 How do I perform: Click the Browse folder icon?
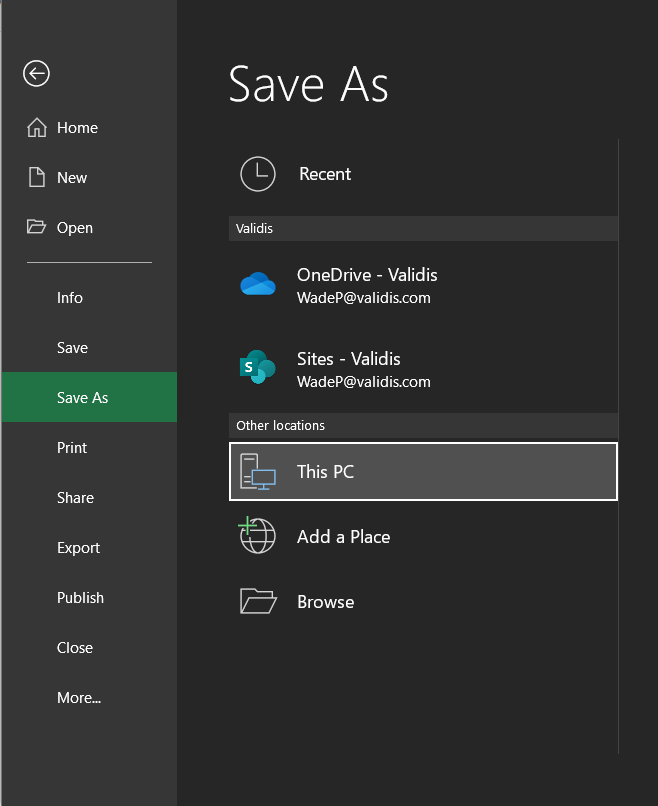257,601
